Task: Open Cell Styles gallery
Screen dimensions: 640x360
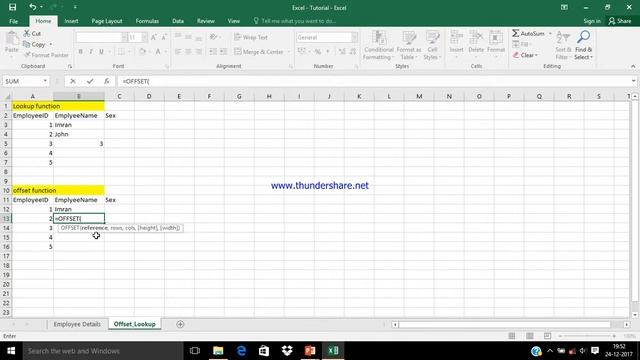Action: click(432, 46)
